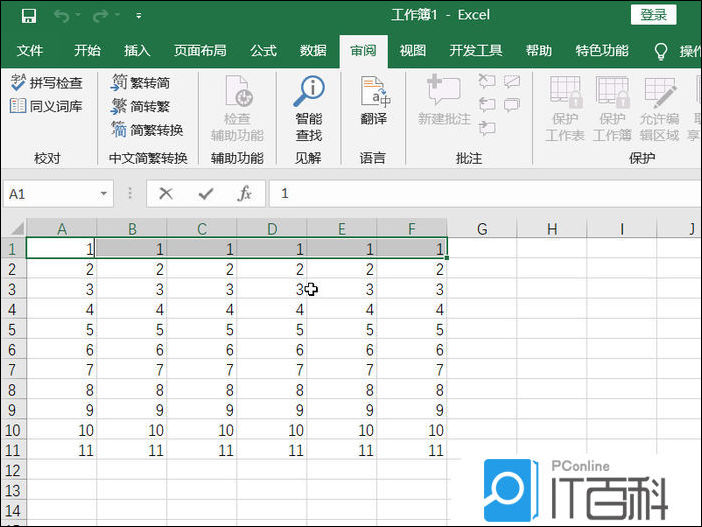
Task: Click 智能查找 smart lookup icon
Action: [x=309, y=91]
